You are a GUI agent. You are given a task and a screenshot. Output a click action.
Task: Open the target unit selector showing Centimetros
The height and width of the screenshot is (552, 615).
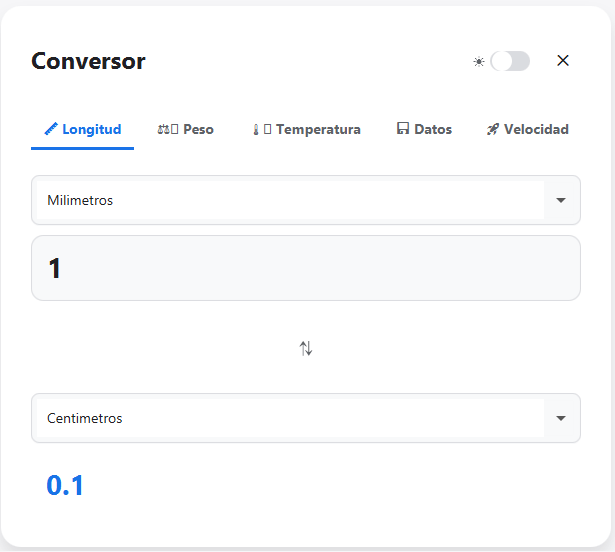point(290,418)
